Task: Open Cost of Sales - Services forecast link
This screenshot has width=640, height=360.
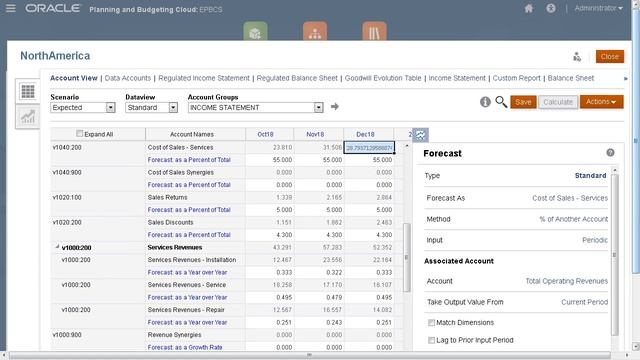Action: (189, 160)
